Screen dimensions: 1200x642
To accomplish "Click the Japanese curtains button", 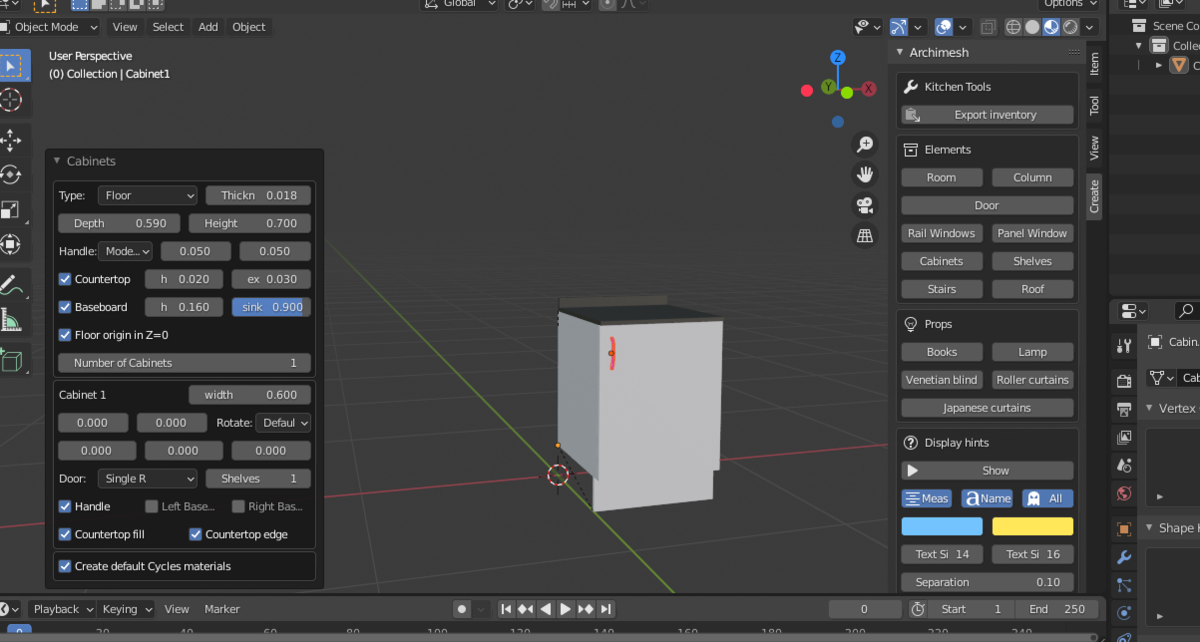I will [x=987, y=408].
